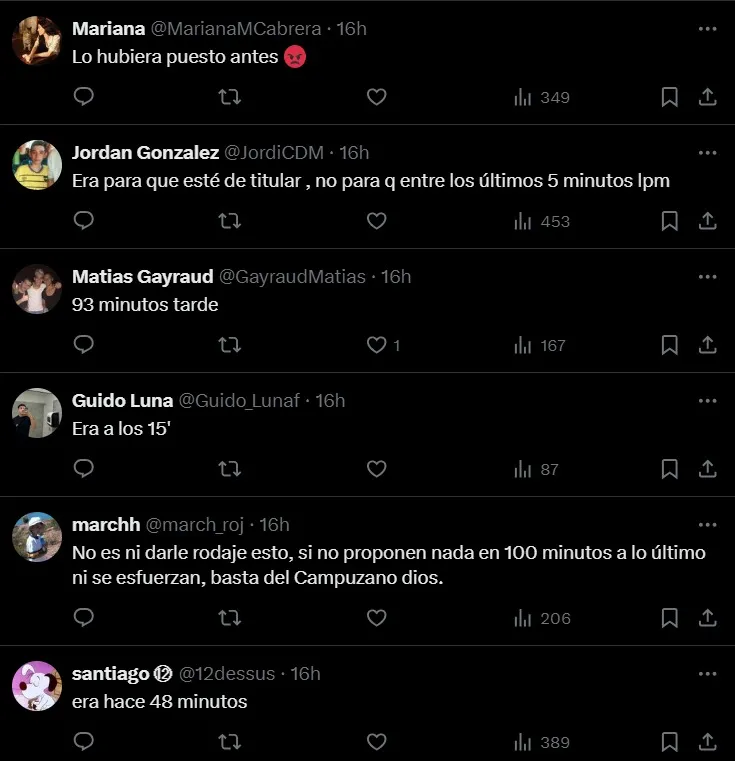Screen dimensions: 735x761
Task: Click marchh's avatar image
Action: [38, 537]
